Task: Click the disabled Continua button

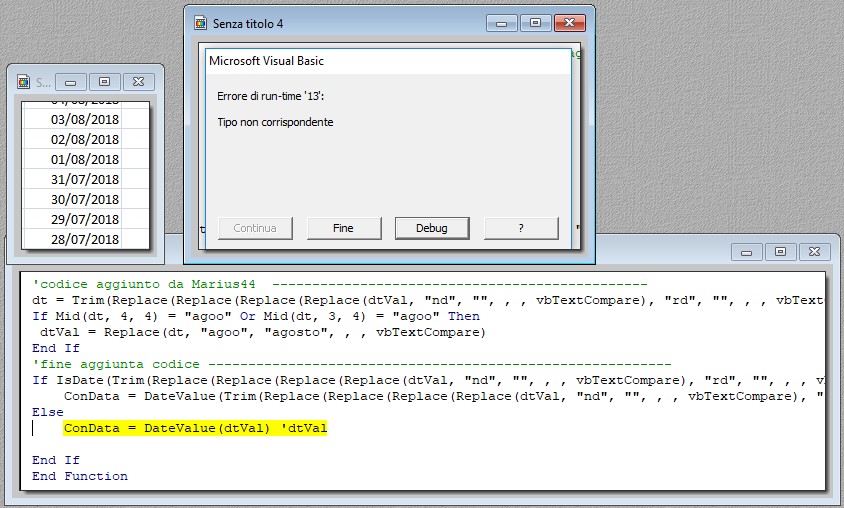Action: click(x=255, y=228)
